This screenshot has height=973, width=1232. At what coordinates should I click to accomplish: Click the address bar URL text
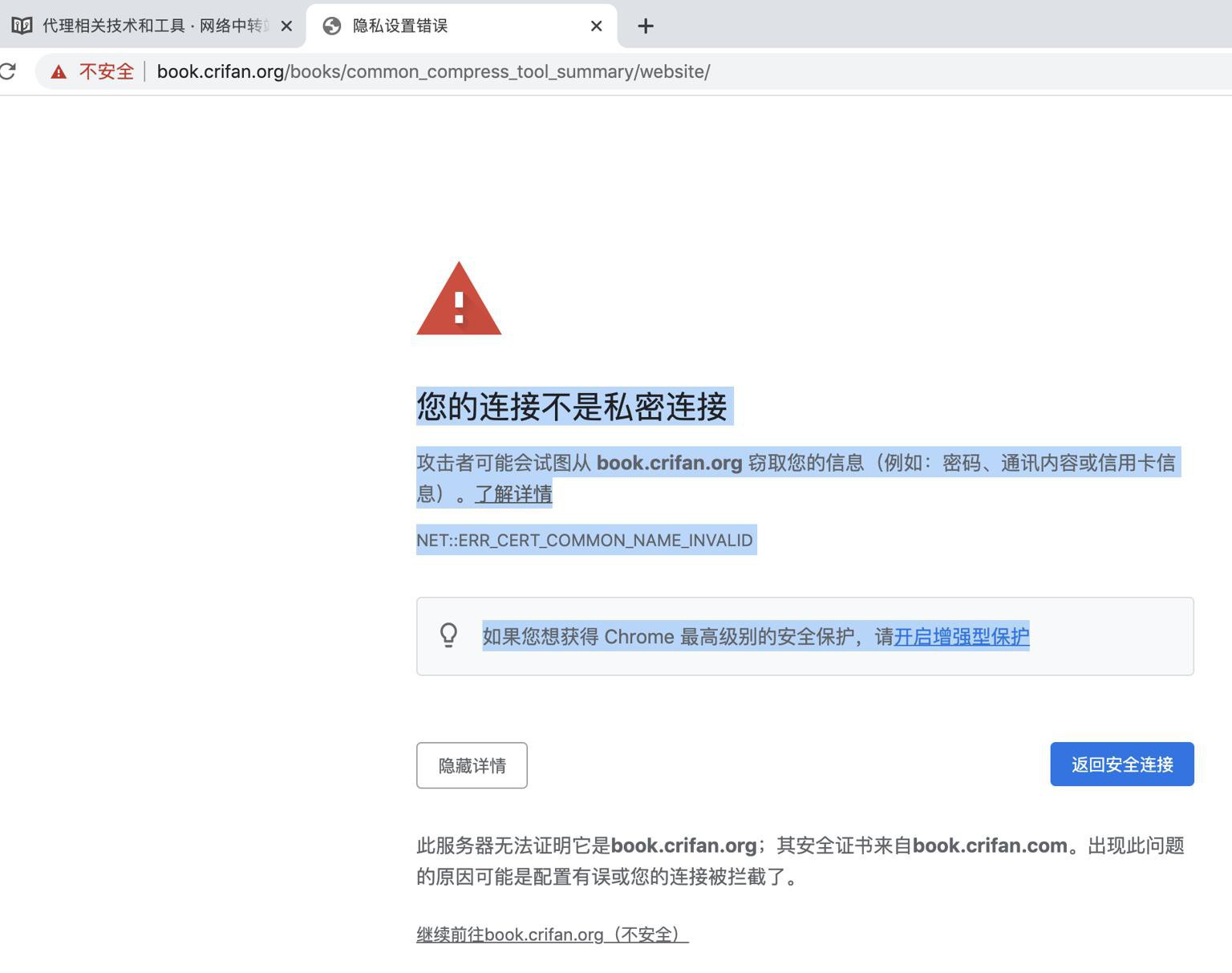[433, 71]
